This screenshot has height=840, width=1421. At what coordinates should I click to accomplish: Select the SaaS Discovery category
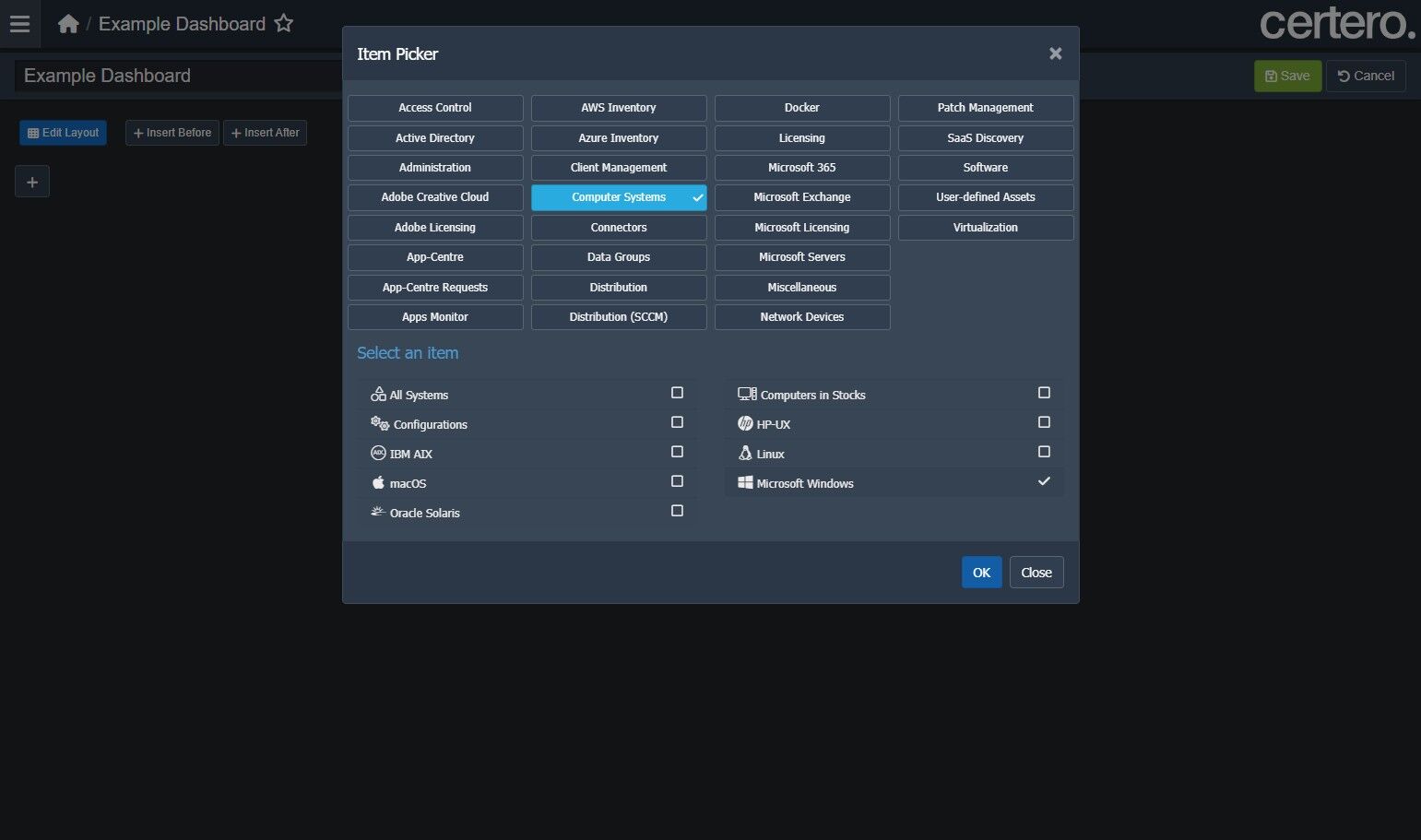pyautogui.click(x=986, y=138)
